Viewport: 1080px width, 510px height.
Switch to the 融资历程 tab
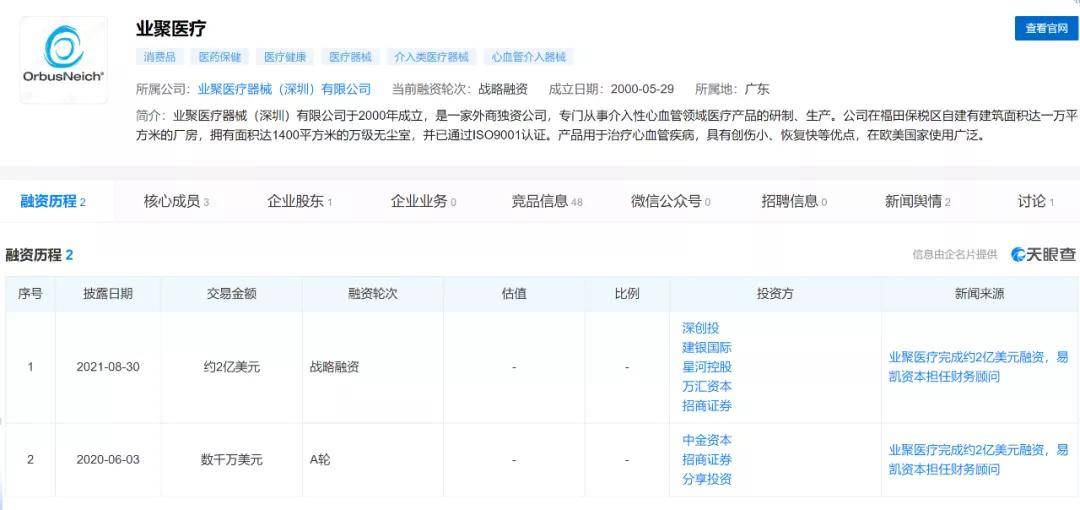click(53, 201)
